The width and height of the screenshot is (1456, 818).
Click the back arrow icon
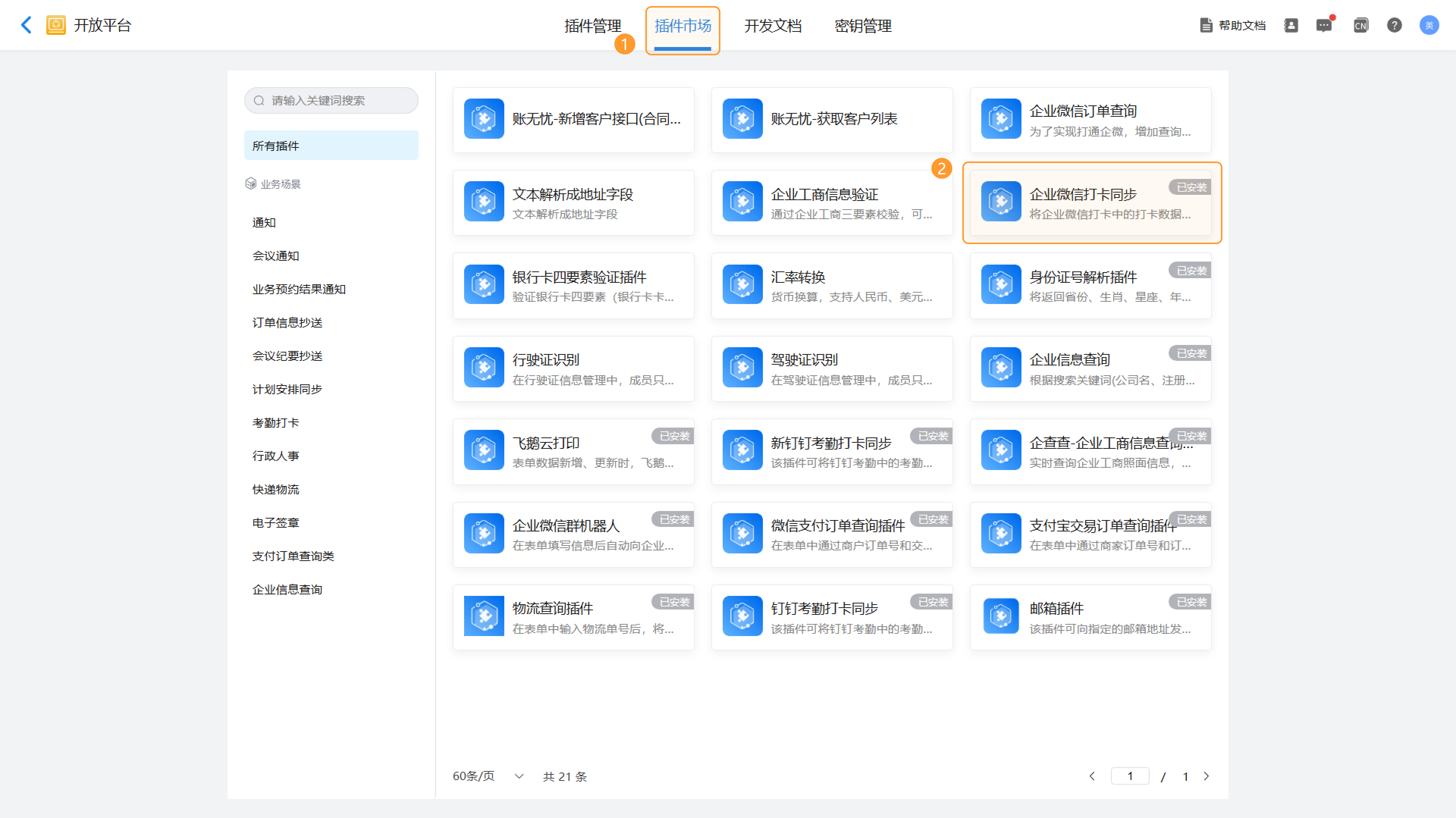coord(26,25)
